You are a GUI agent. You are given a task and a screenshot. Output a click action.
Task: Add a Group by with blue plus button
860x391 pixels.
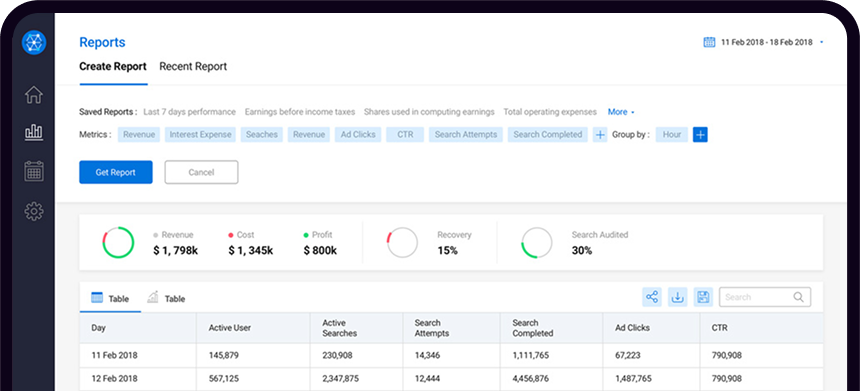(700, 135)
